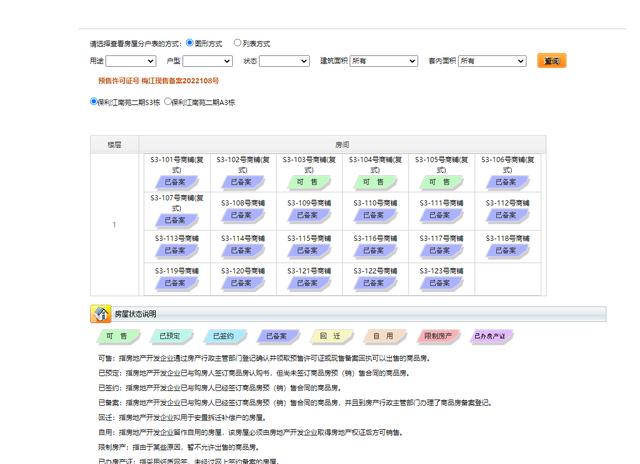Click the S3-103号商铺(复式) unit name
The height and width of the screenshot is (464, 640).
pyautogui.click(x=309, y=164)
